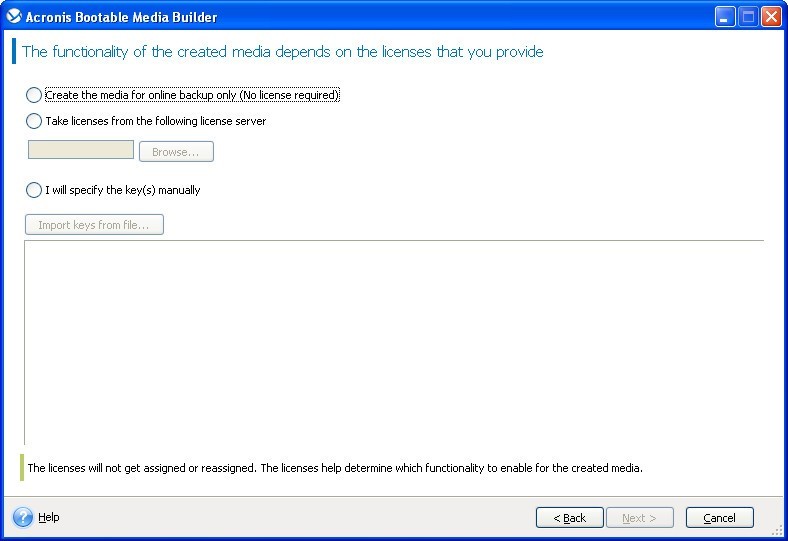Click the 'Acronis Bootable Media Builder' title text
Image resolution: width=788 pixels, height=541 pixels.
pyautogui.click(x=121, y=17)
